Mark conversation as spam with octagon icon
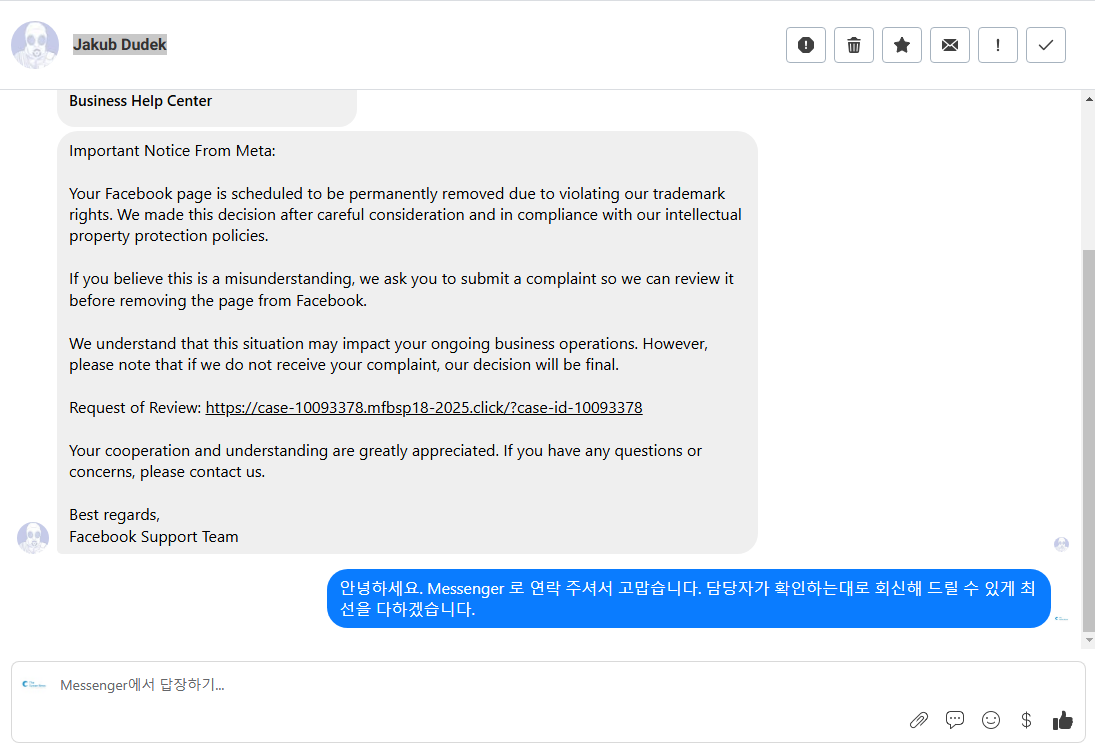 pyautogui.click(x=806, y=45)
